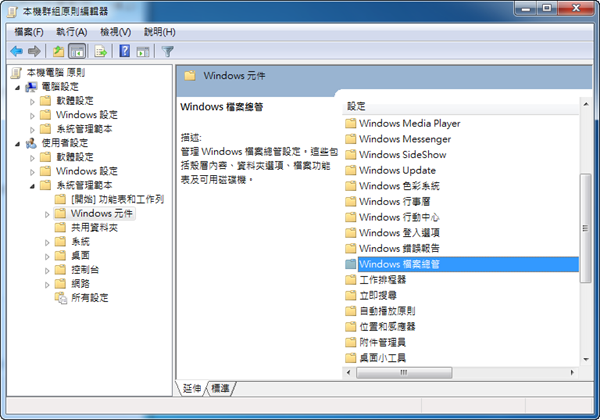This screenshot has width=600, height=420.
Task: Select 自動播放原則 in the list
Action: [x=387, y=311]
